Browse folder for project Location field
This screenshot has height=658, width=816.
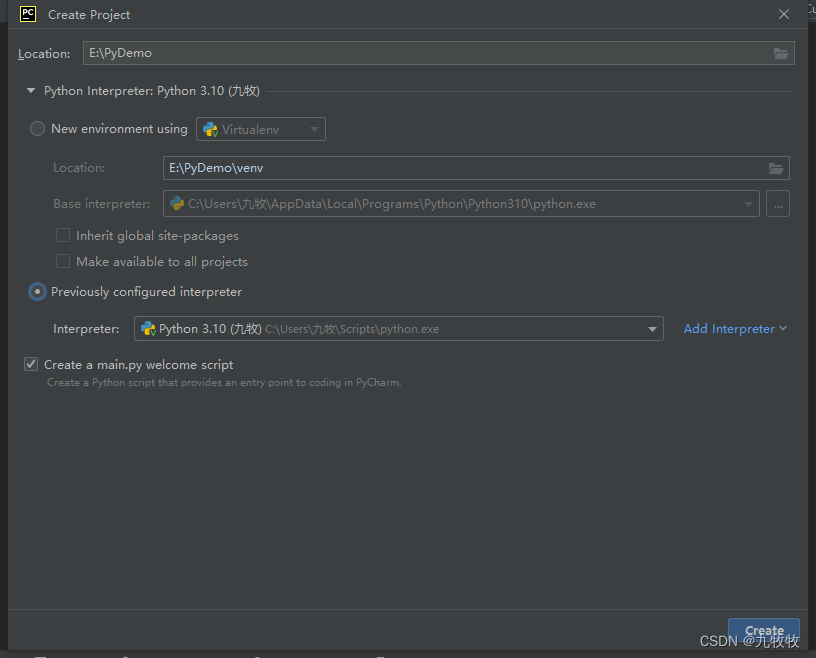tap(781, 53)
